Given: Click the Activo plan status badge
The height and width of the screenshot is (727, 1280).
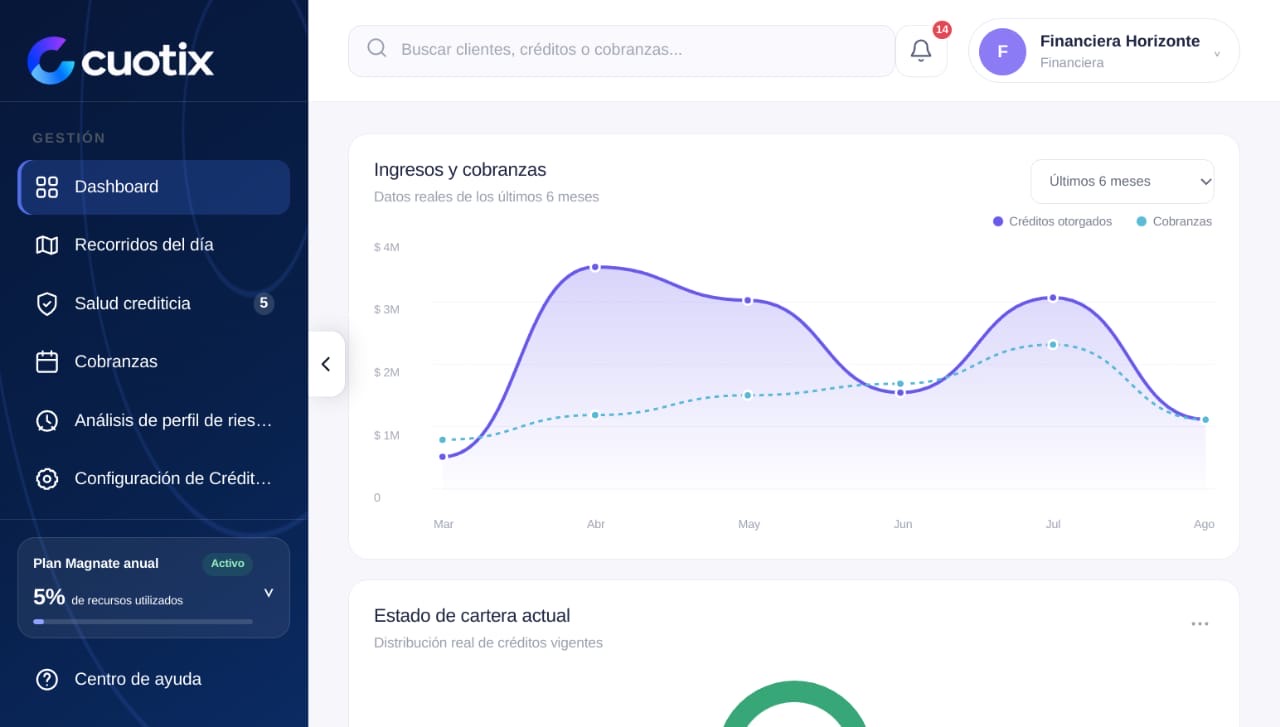Looking at the screenshot, I should point(227,564).
